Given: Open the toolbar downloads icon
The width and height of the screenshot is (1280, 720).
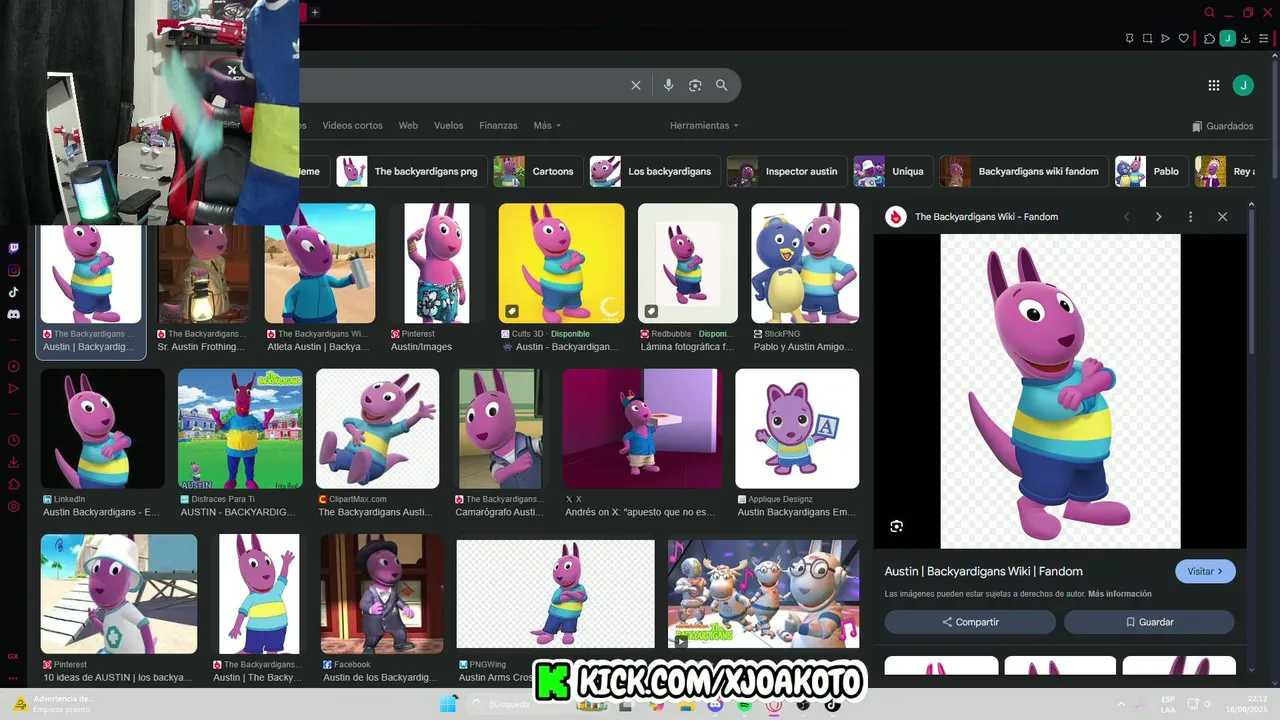Looking at the screenshot, I should (1246, 38).
